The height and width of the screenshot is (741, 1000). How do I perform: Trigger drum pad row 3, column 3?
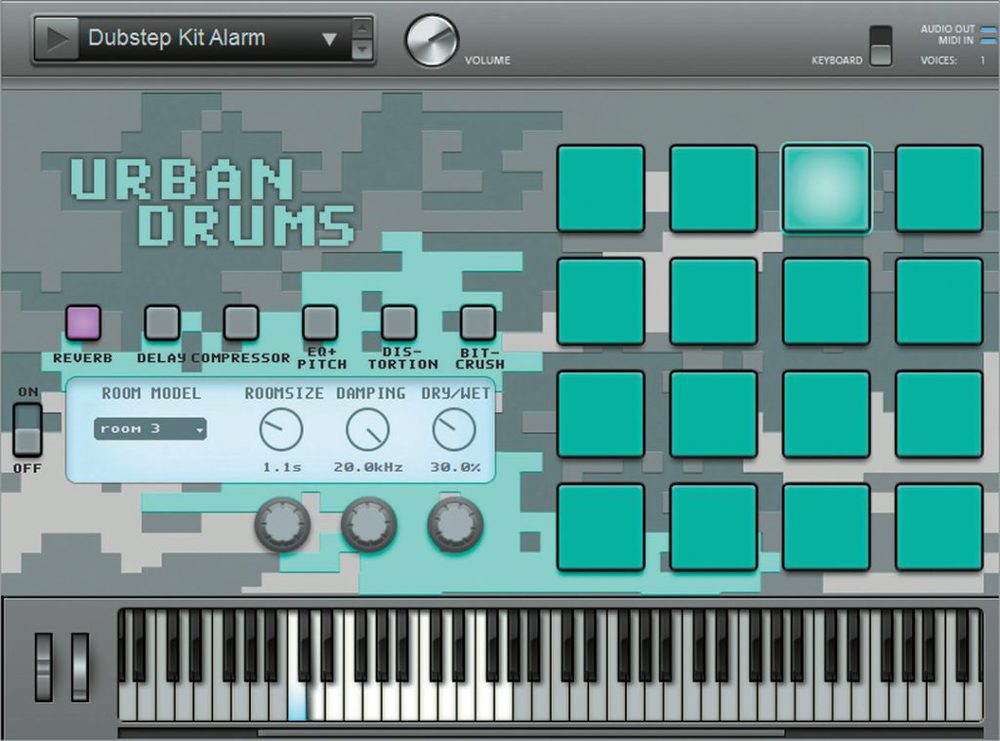coord(827,415)
